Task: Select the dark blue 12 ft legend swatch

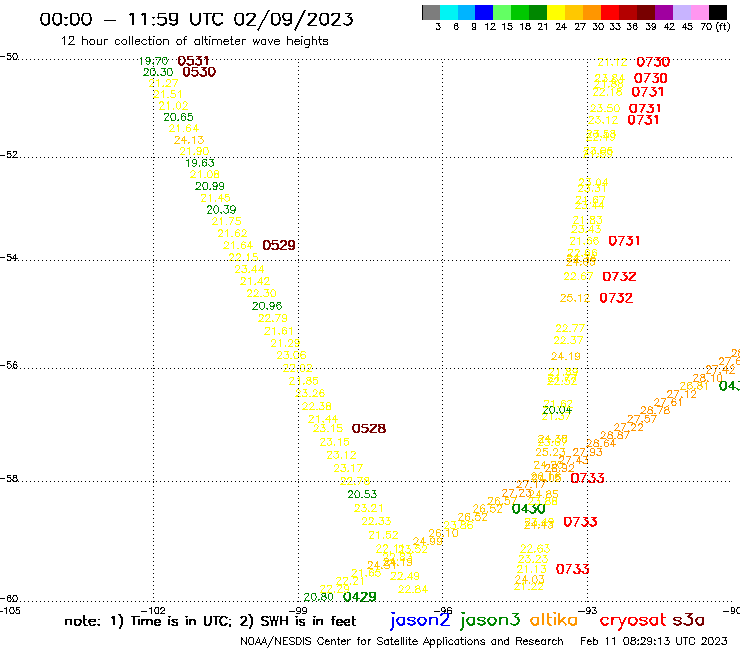Action: coord(484,12)
